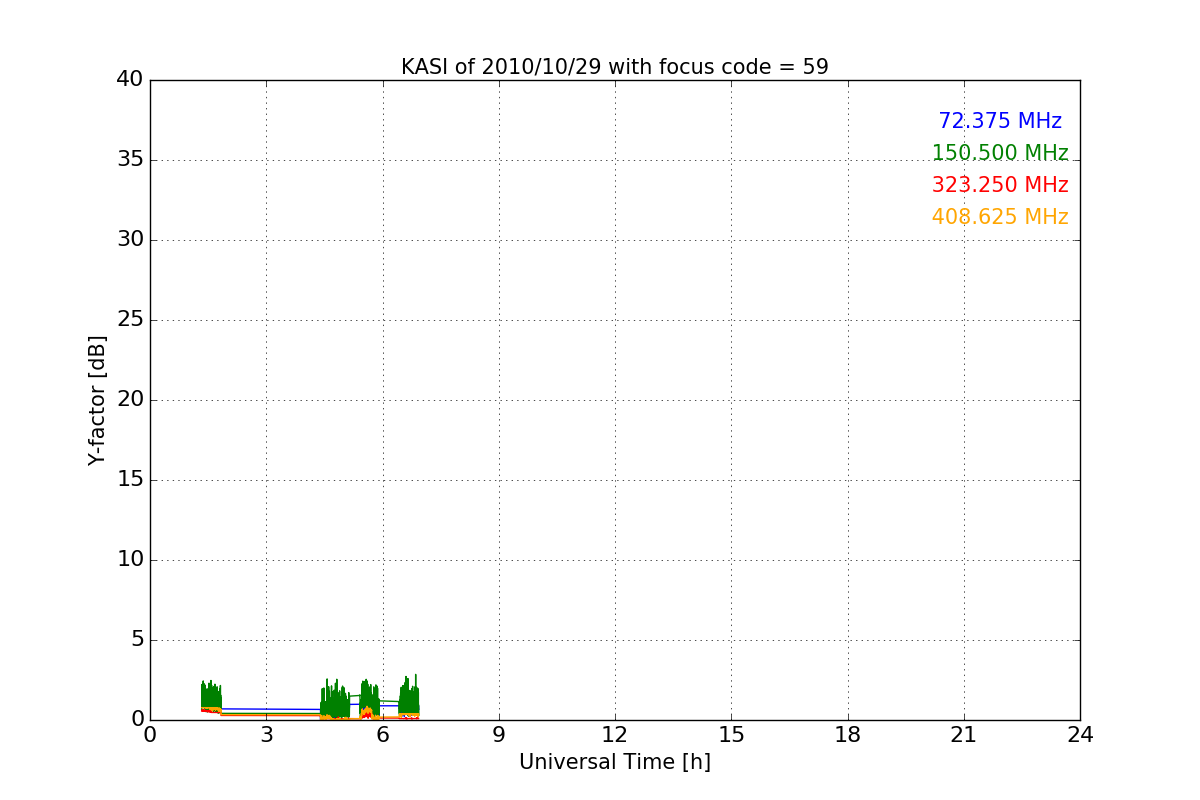Click the green data burst near hour 1.5
The width and height of the screenshot is (1200, 800).
[211, 696]
